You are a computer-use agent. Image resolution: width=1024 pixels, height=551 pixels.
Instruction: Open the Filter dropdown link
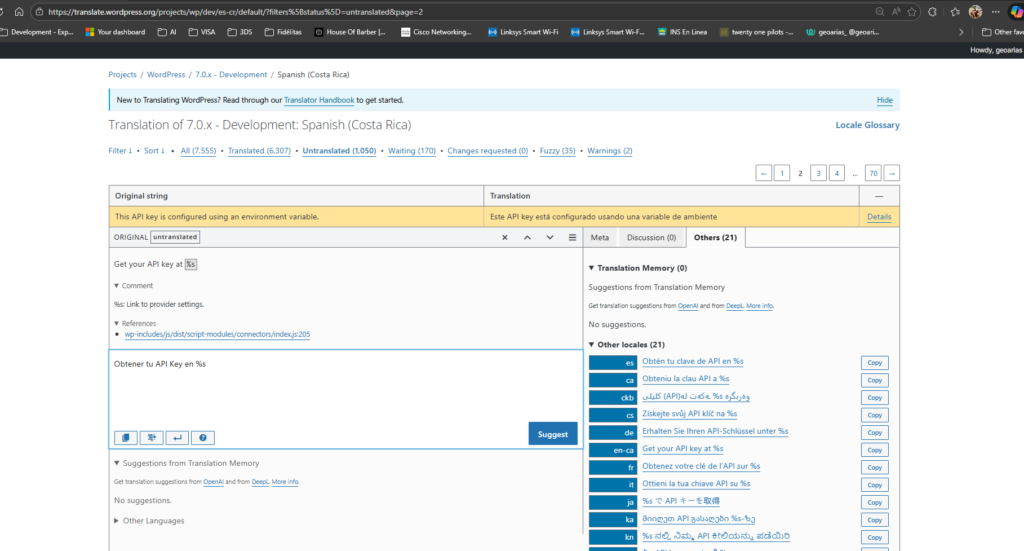point(119,151)
